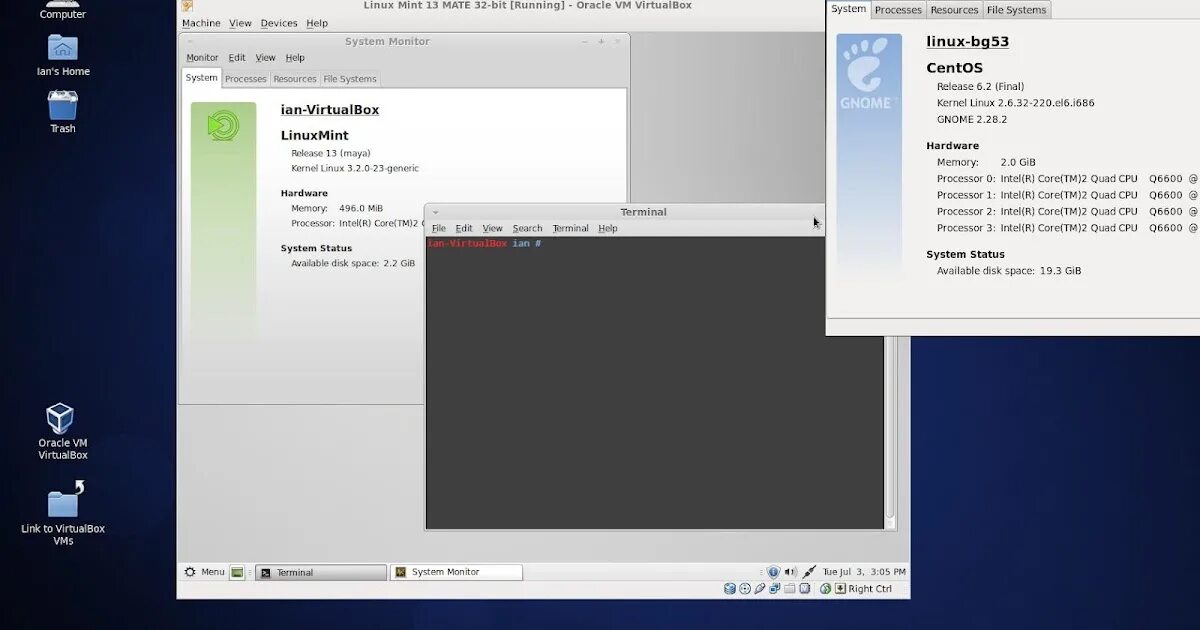Open the Devices menu in VirtualBox
The image size is (1200, 630).
[x=279, y=23]
